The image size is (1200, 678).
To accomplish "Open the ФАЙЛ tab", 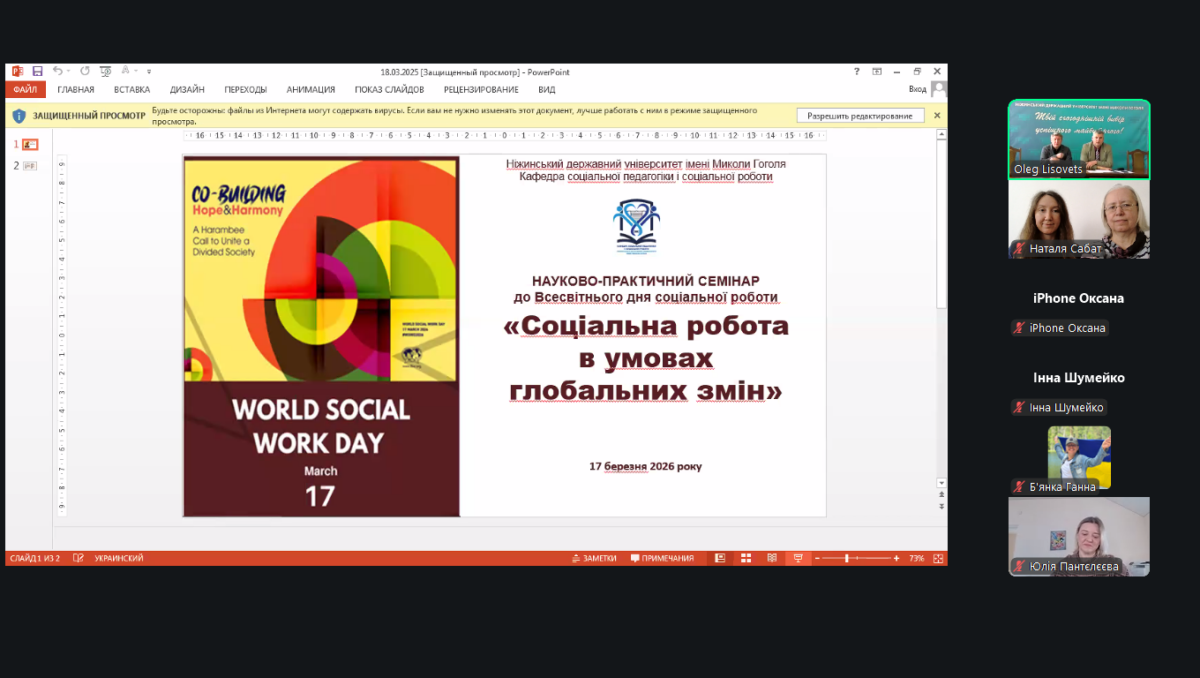I will 25,90.
